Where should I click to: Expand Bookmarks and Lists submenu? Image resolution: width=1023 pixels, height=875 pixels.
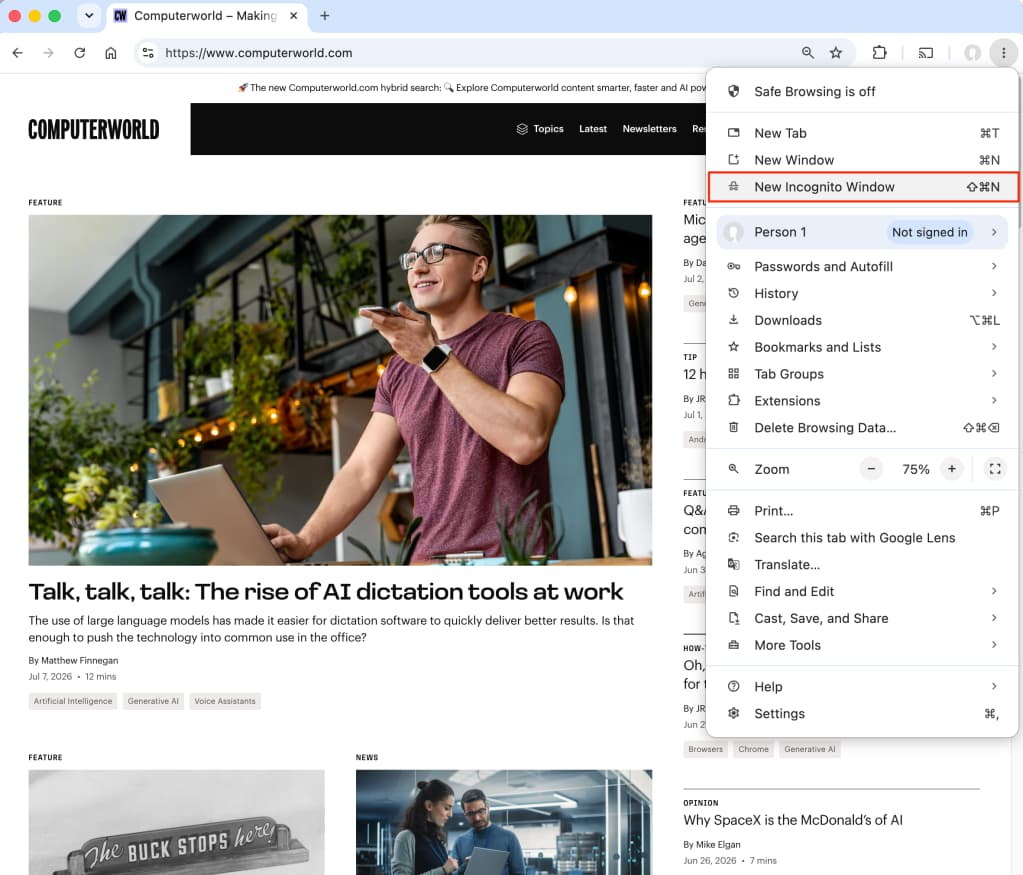(x=862, y=347)
